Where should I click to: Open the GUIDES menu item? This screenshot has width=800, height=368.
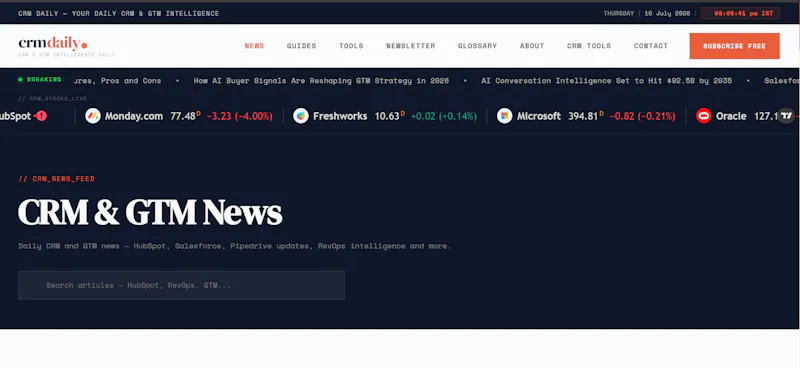coord(302,46)
